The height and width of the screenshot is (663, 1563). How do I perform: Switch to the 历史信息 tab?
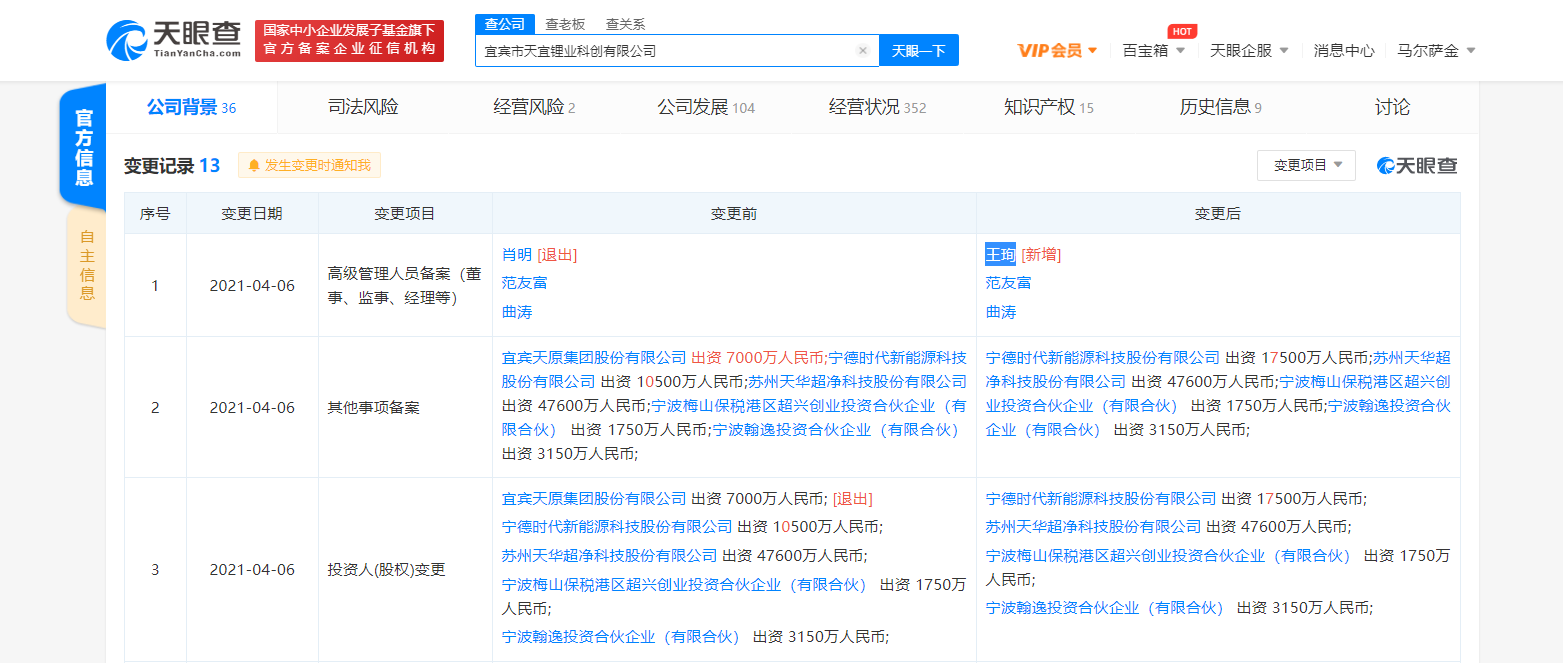tap(1220, 107)
